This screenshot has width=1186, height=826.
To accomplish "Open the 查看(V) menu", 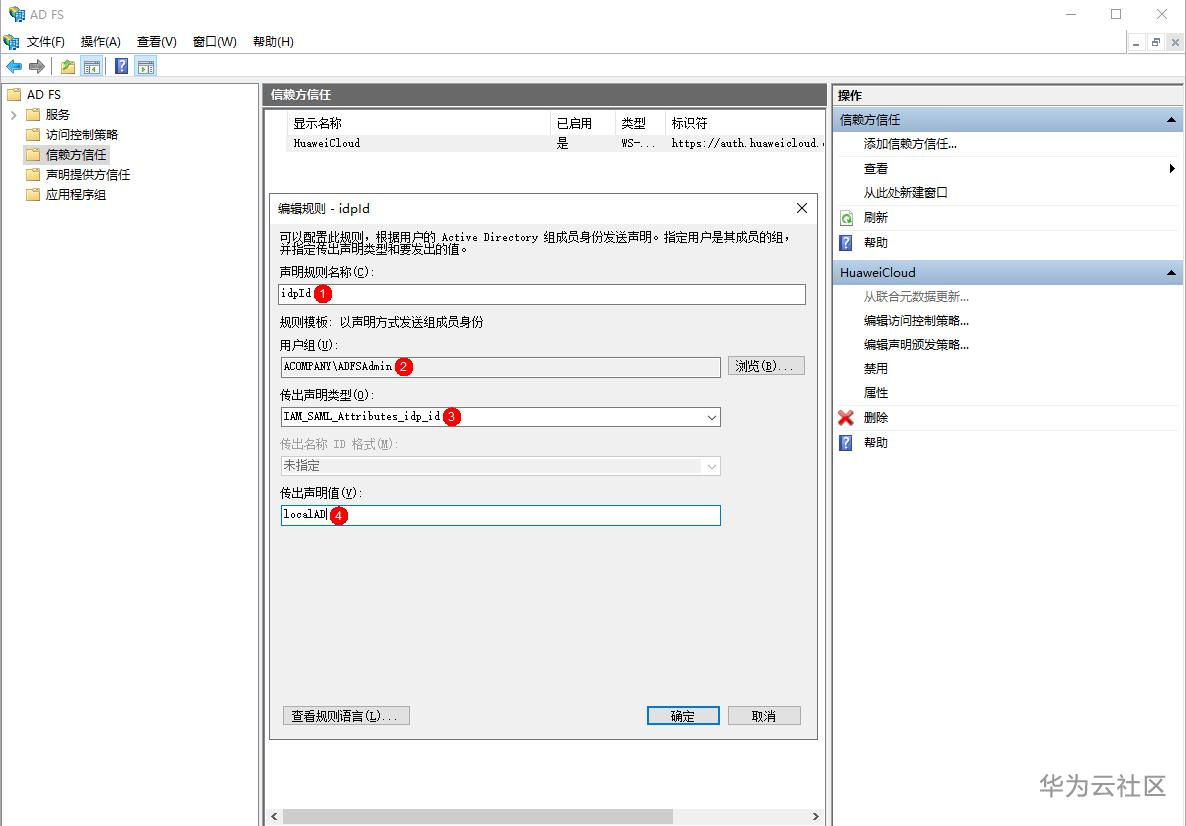I will point(157,42).
